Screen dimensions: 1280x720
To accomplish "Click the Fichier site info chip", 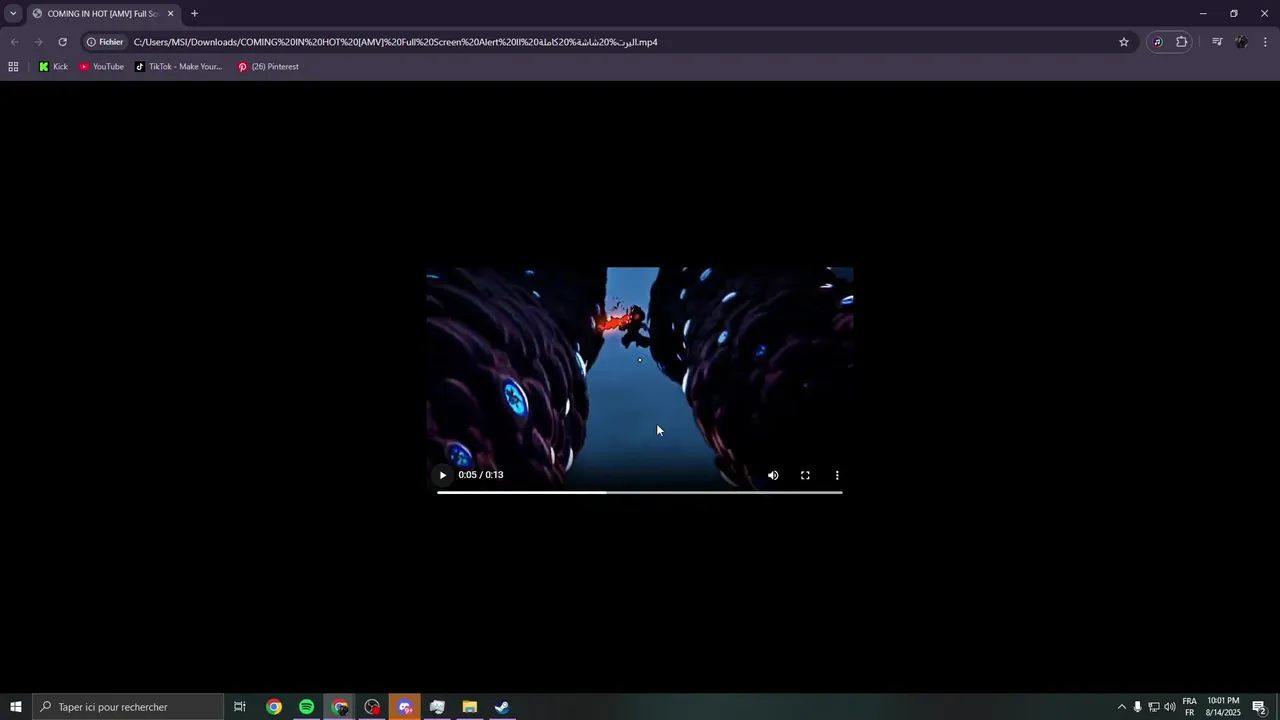I will pos(105,42).
